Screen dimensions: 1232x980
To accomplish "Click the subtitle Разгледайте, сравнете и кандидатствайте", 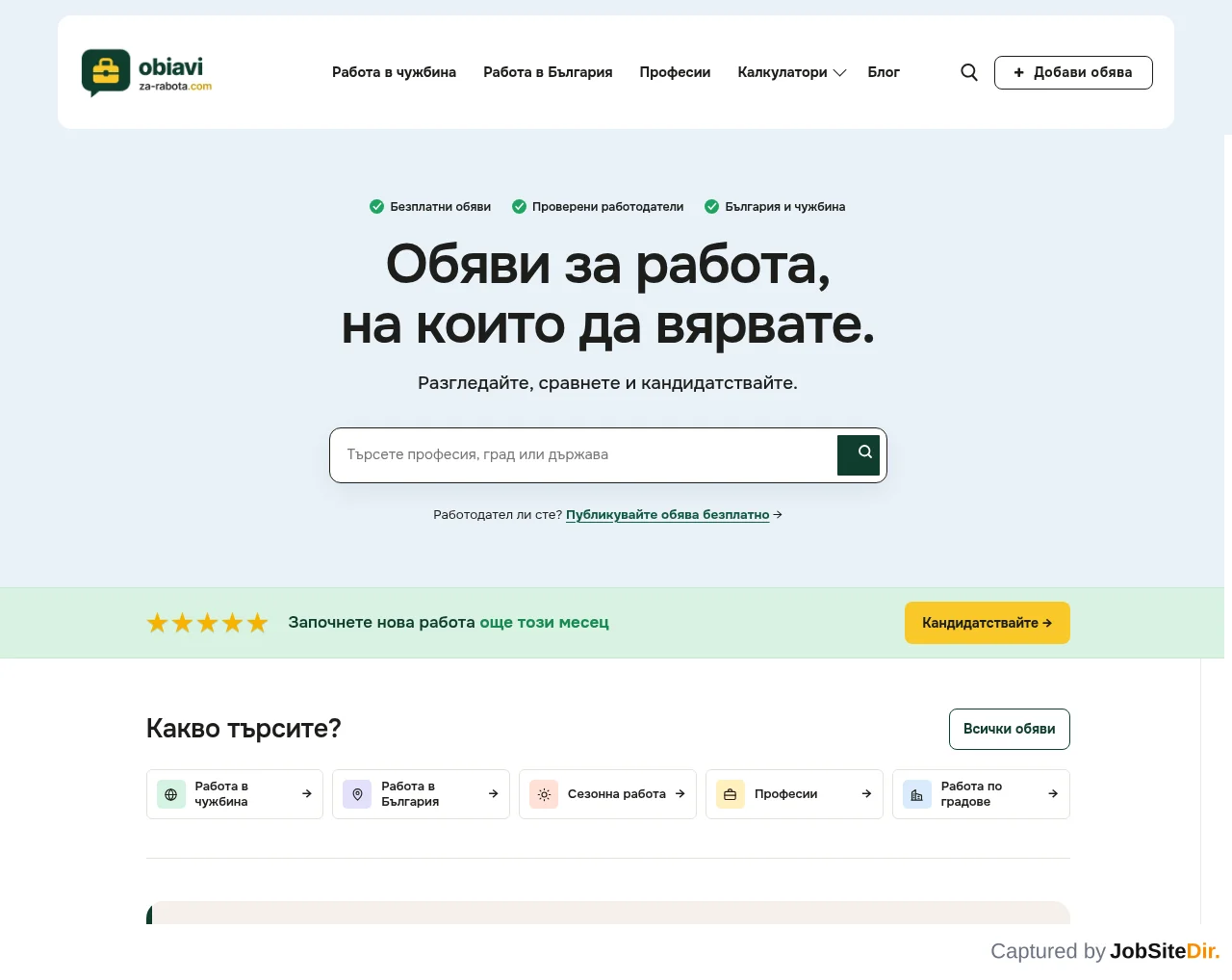I will coord(607,383).
